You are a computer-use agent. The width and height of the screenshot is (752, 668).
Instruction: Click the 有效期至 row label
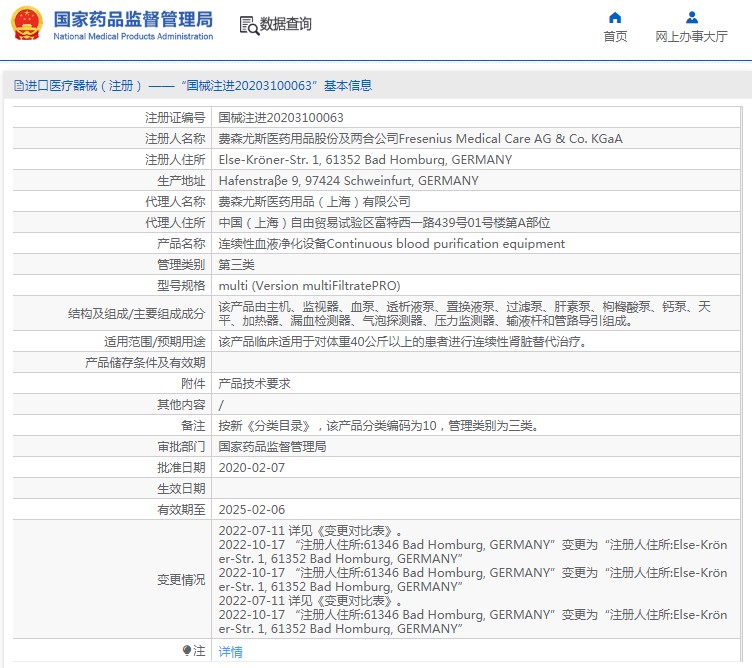pos(181,510)
